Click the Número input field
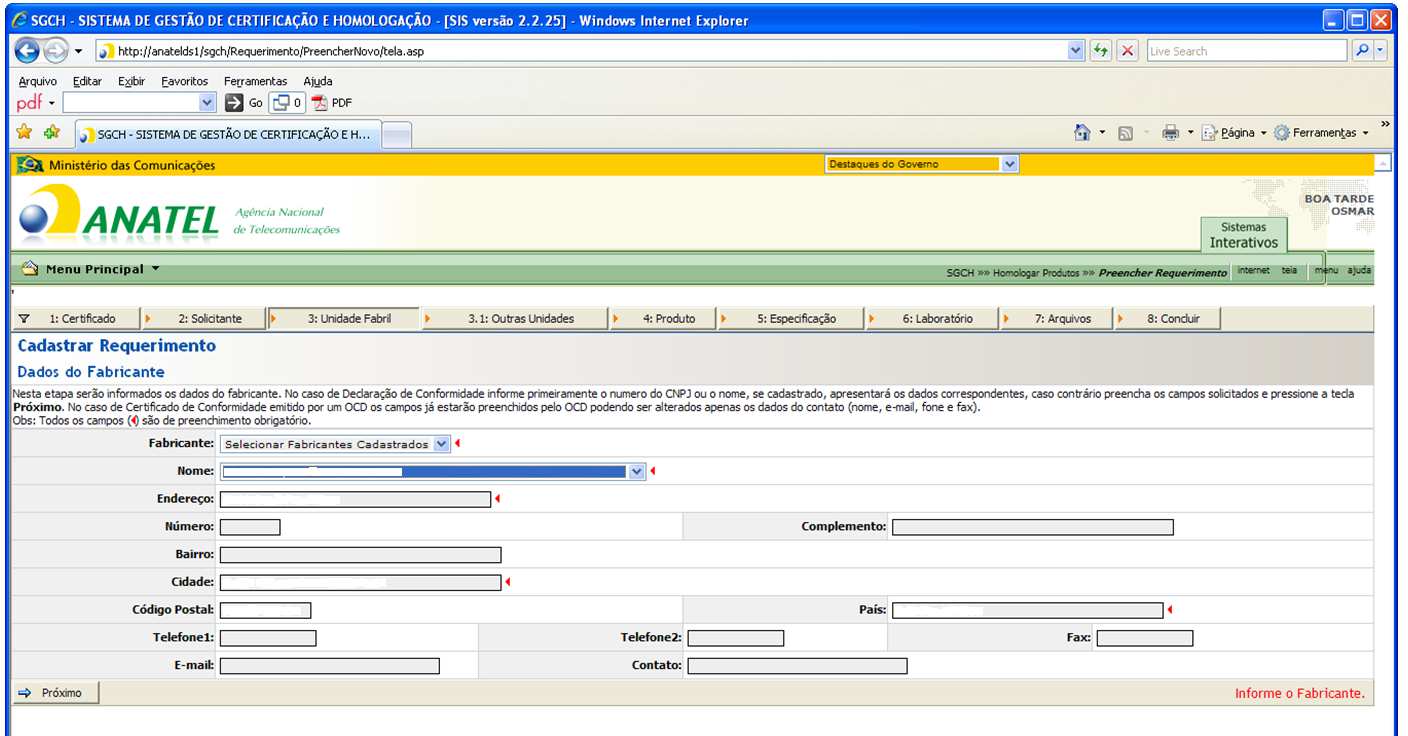This screenshot has height=736, width=1408. click(x=250, y=527)
